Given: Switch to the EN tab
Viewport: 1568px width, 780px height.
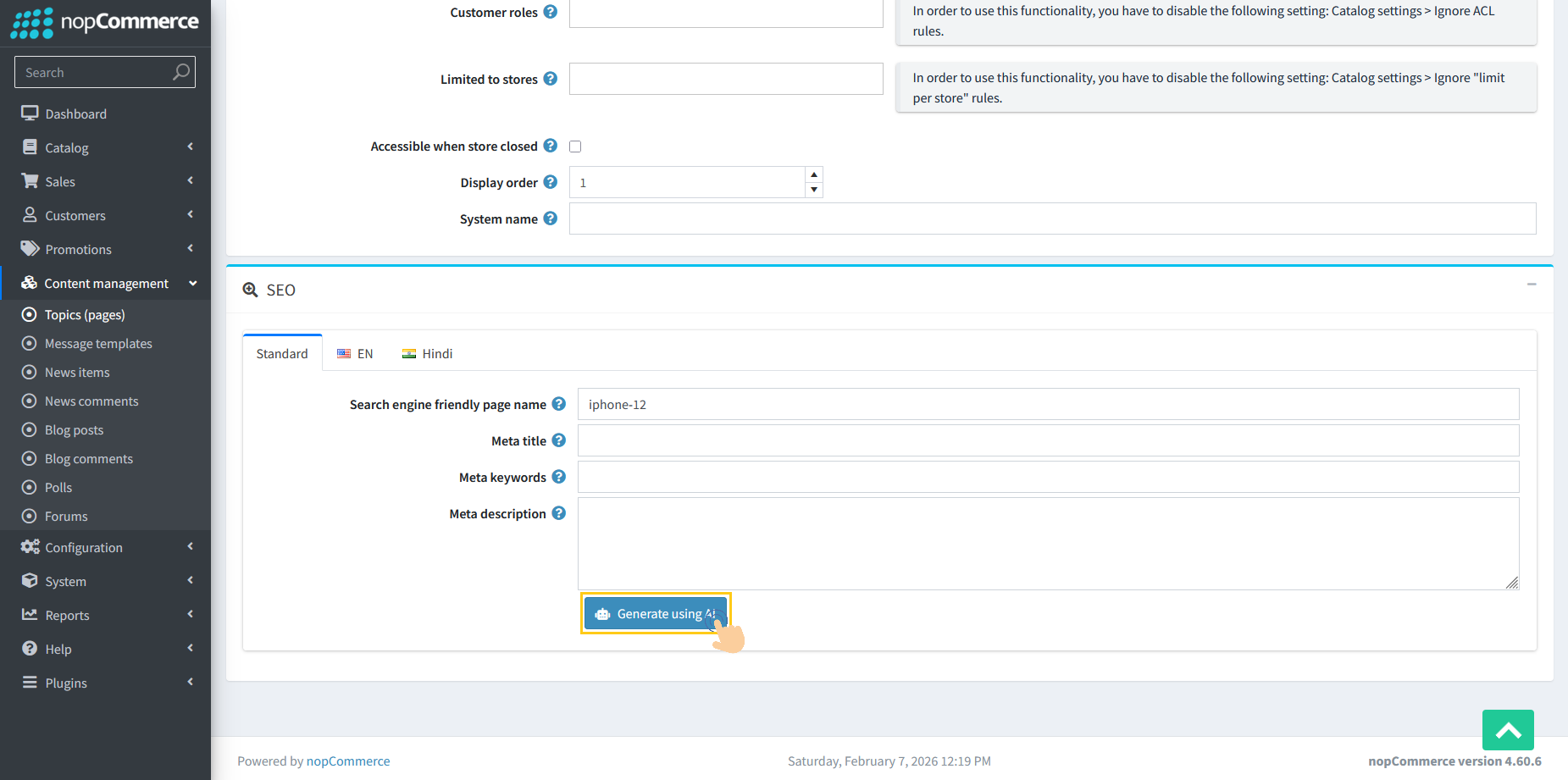Looking at the screenshot, I should click(x=355, y=353).
